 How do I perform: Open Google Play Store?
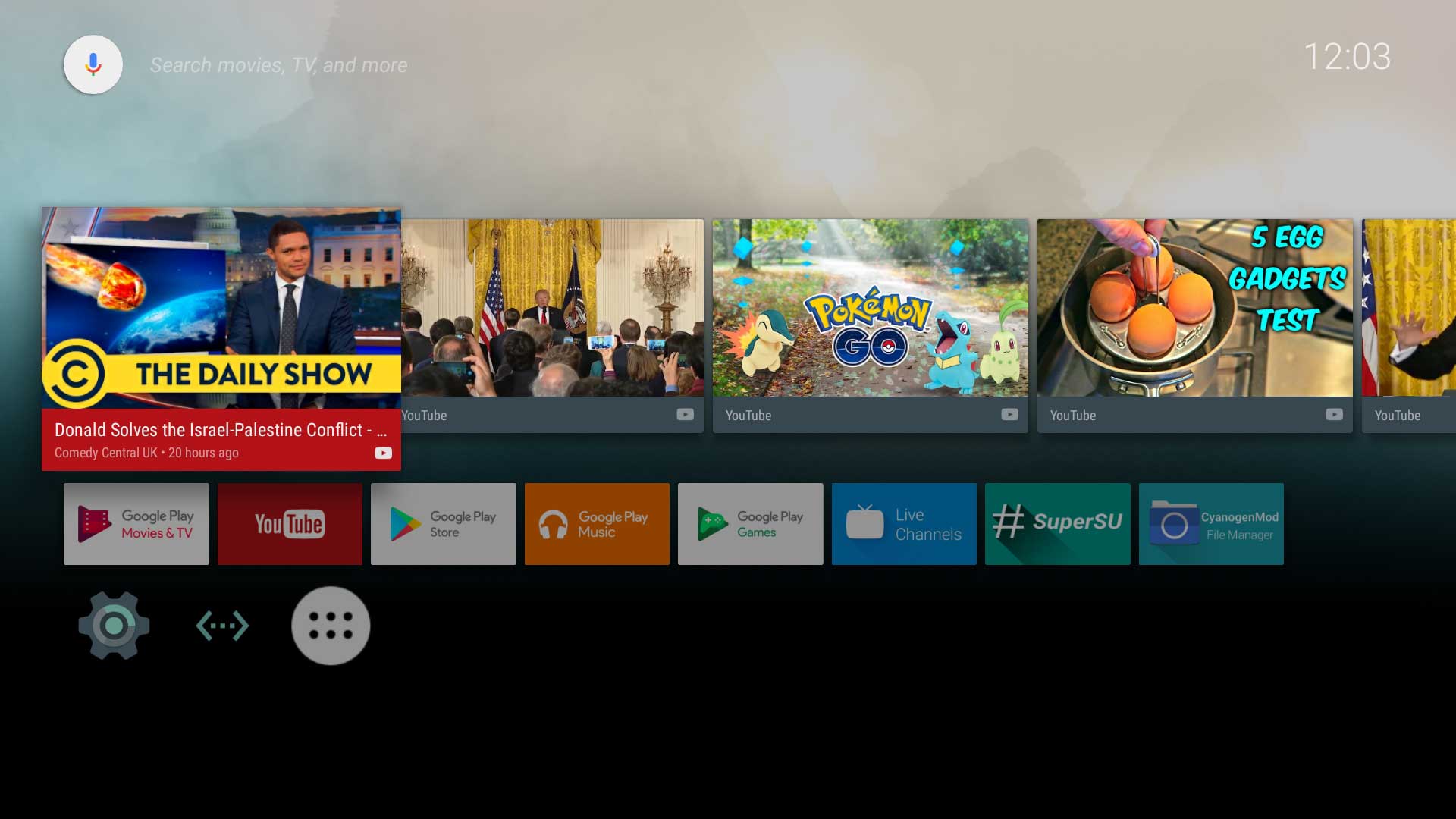coord(443,524)
